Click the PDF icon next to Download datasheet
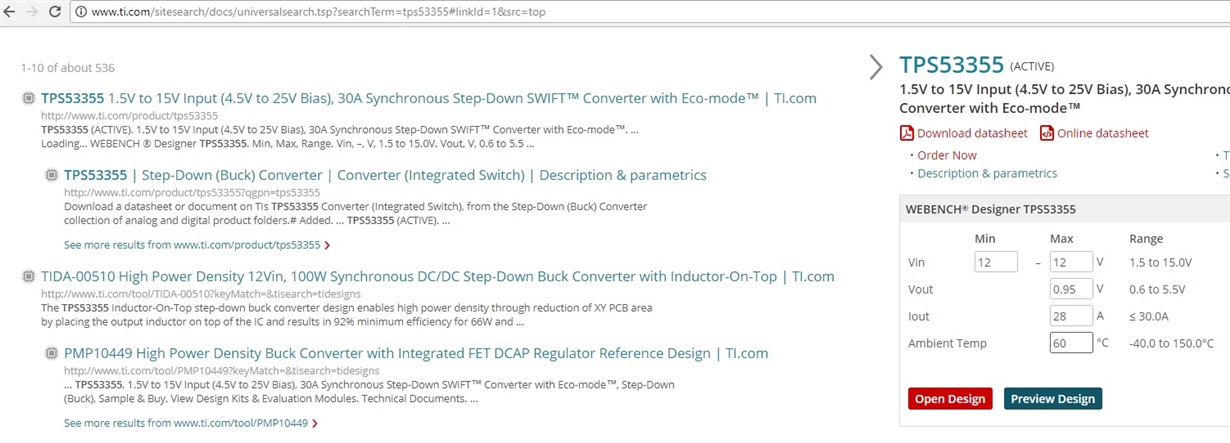This screenshot has width=1230, height=443. [x=907, y=133]
